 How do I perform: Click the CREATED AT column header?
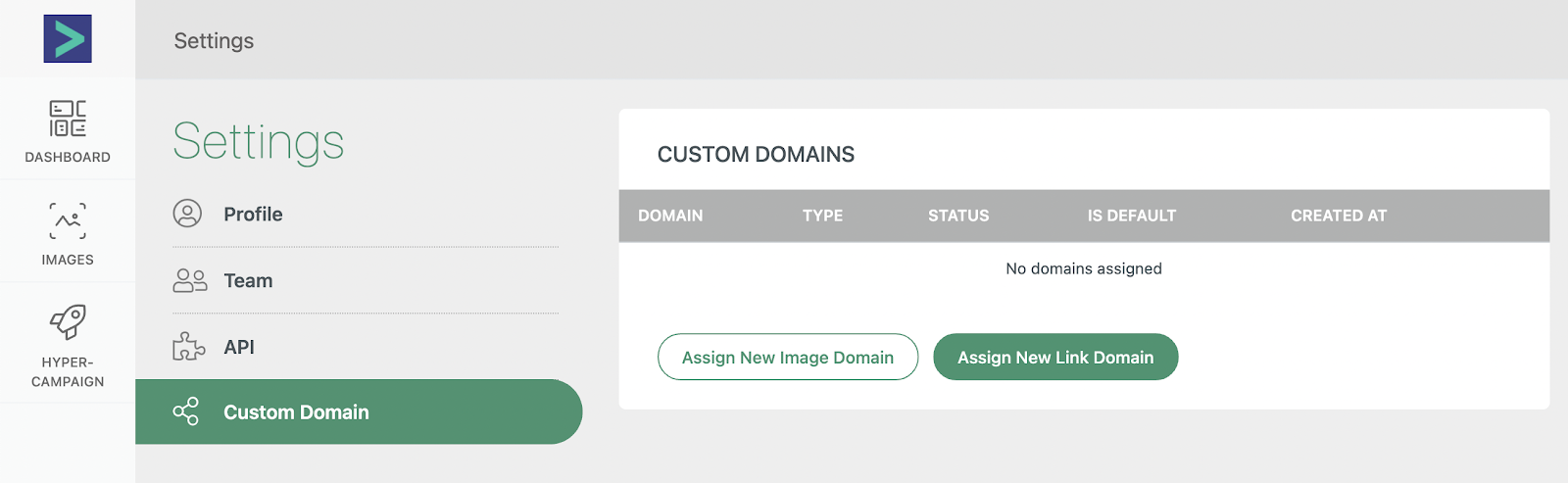pos(1339,216)
